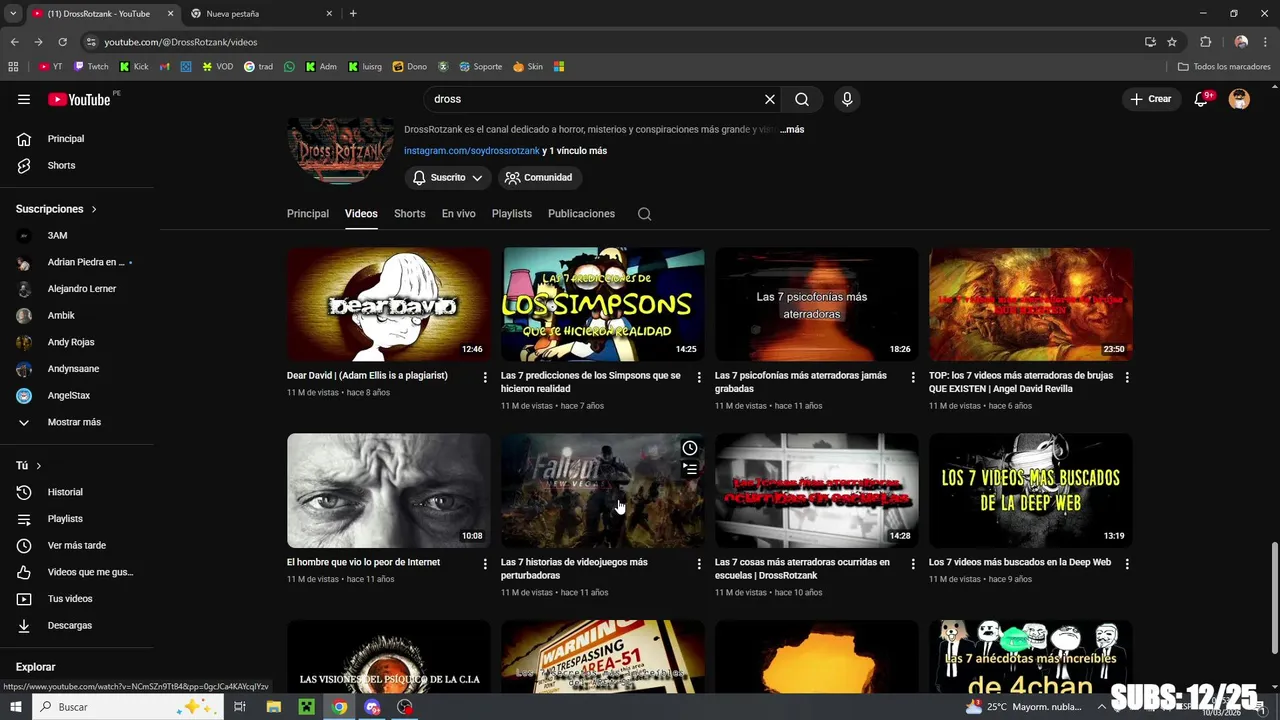Open the Playlists channel tab
This screenshot has height=720, width=1280.
512,214
